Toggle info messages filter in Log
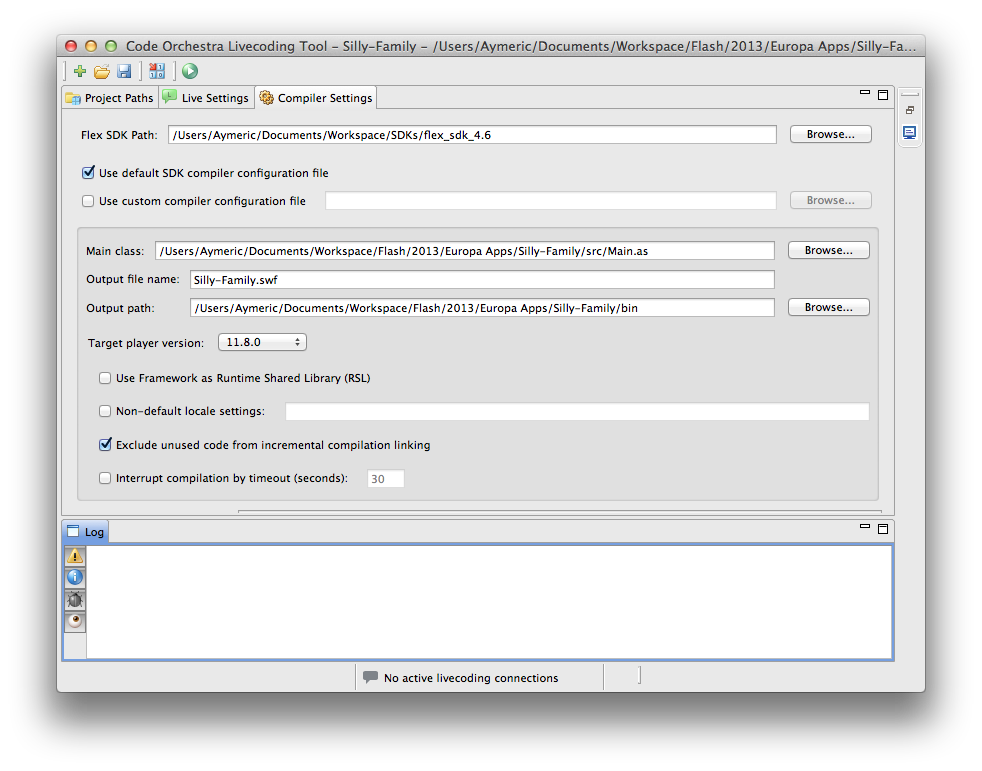This screenshot has width=982, height=771. click(75, 578)
